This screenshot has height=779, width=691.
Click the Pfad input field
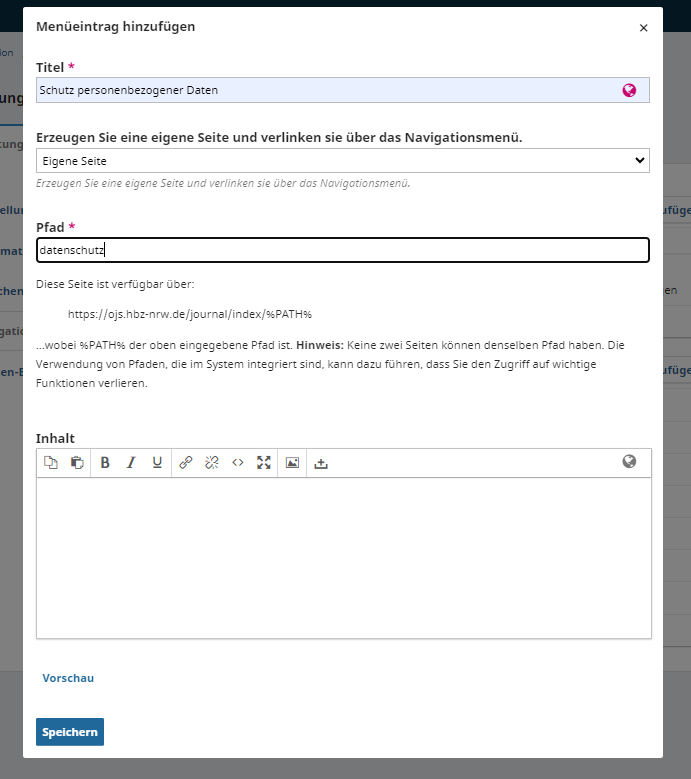[x=342, y=250]
